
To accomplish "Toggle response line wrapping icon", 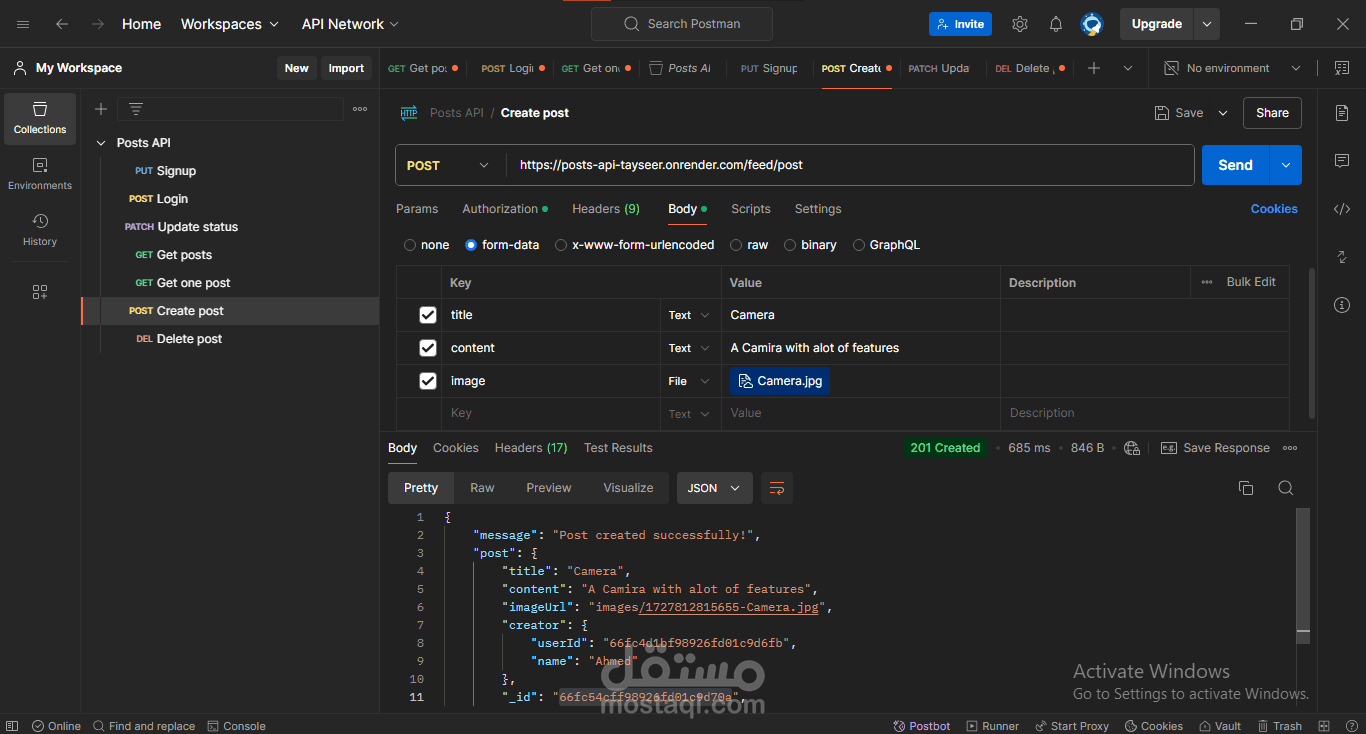I will pos(777,488).
